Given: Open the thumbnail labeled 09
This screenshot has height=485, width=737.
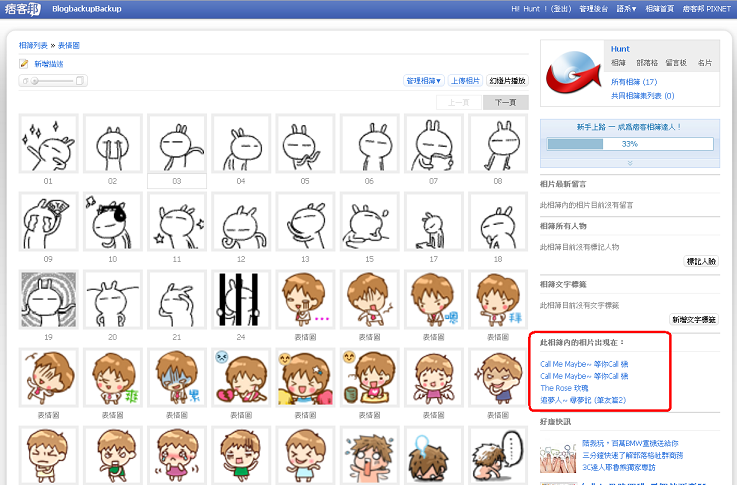Looking at the screenshot, I should [x=48, y=221].
